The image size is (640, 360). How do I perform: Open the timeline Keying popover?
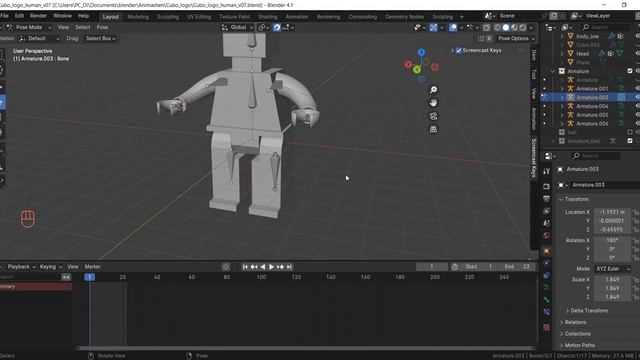50,267
